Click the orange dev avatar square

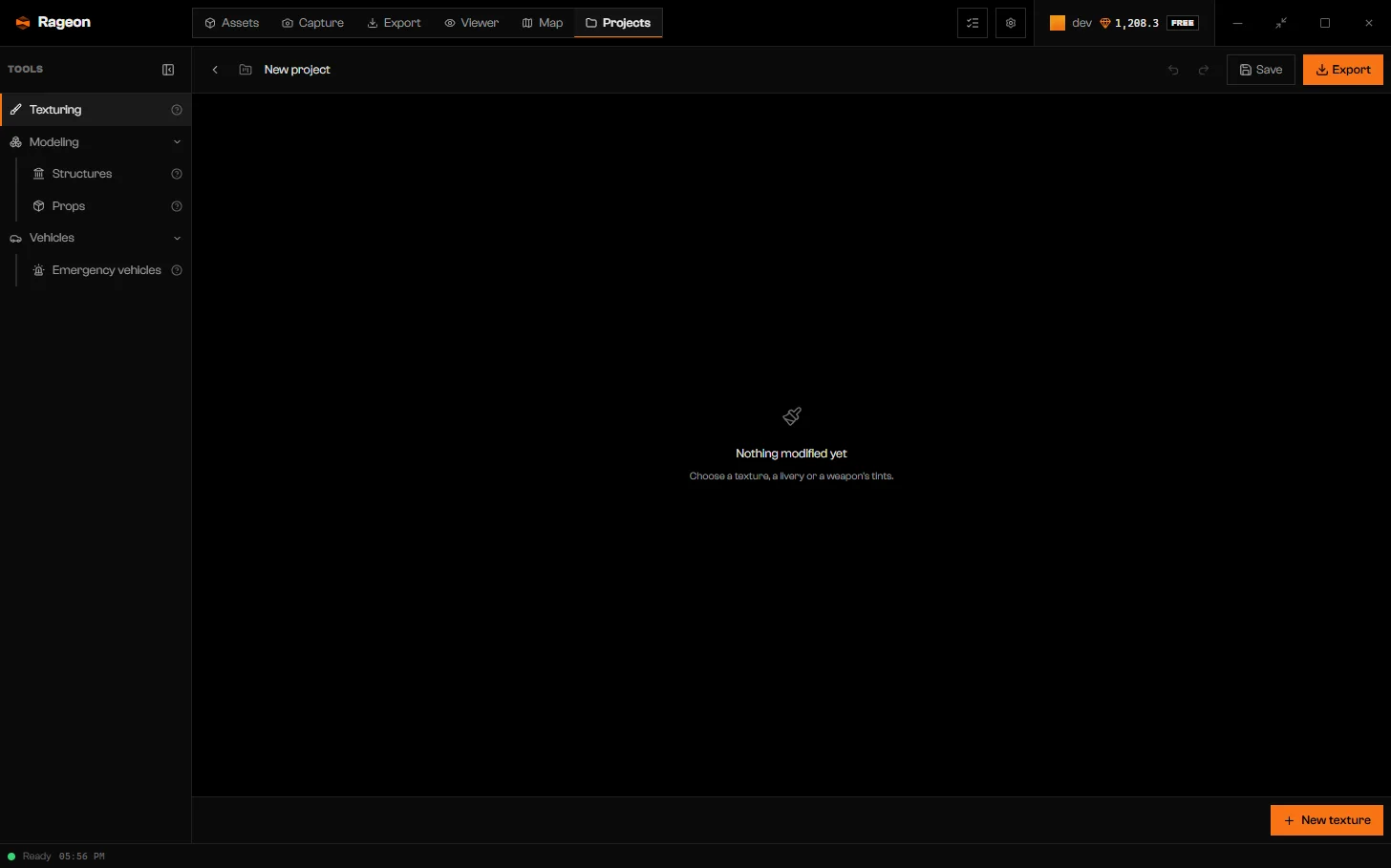point(1058,23)
